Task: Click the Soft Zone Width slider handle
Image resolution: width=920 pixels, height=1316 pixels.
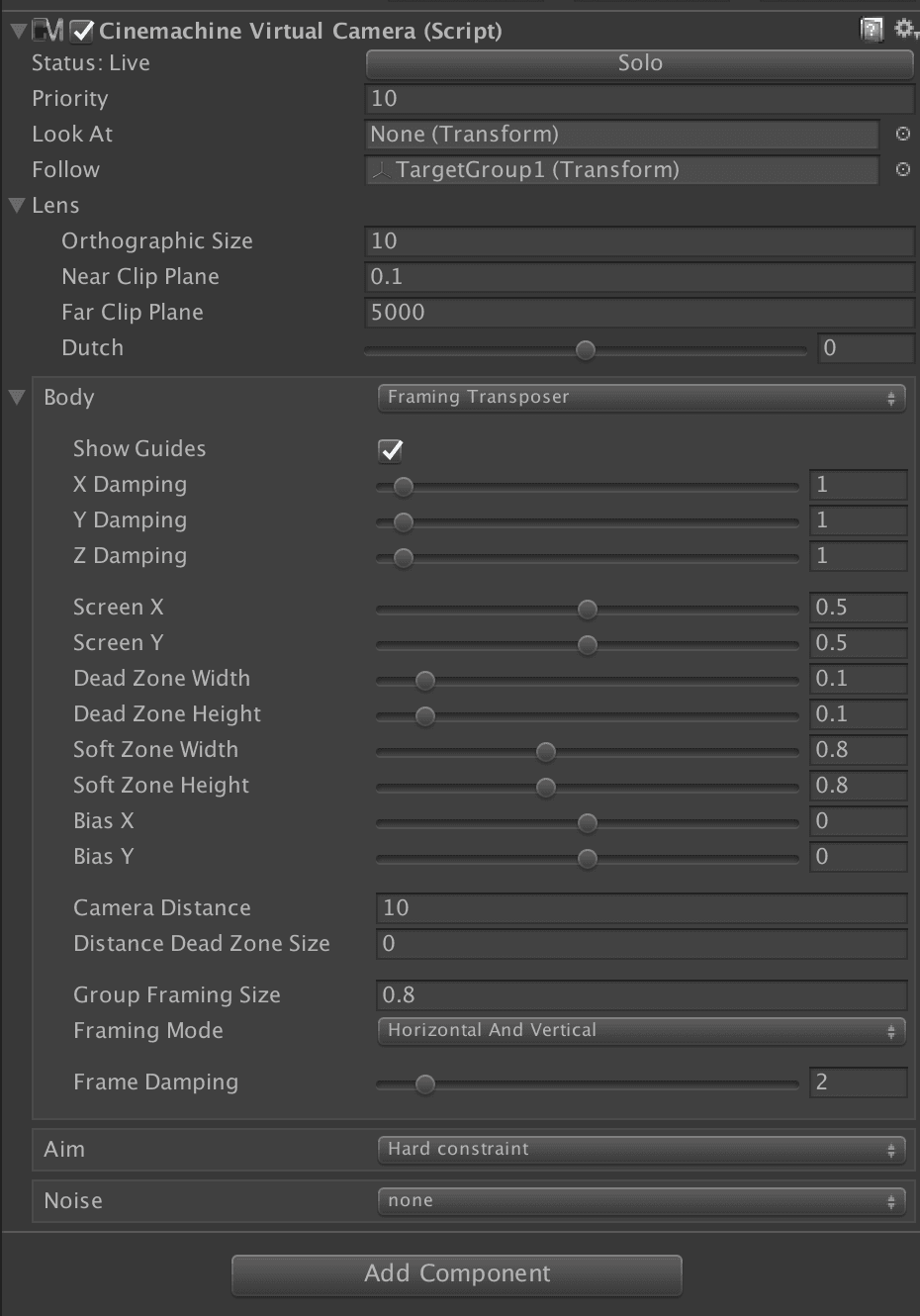Action: [545, 752]
